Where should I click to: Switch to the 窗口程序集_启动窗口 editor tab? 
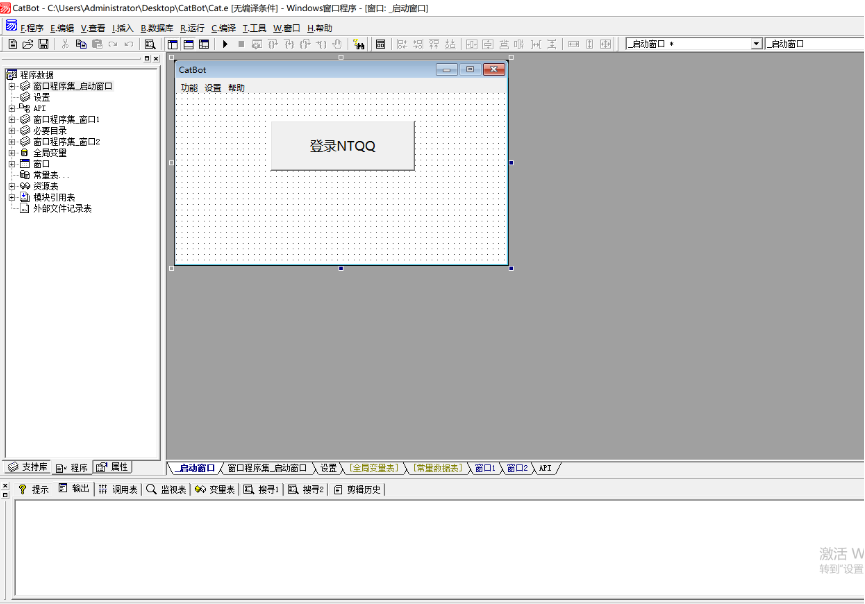266,468
